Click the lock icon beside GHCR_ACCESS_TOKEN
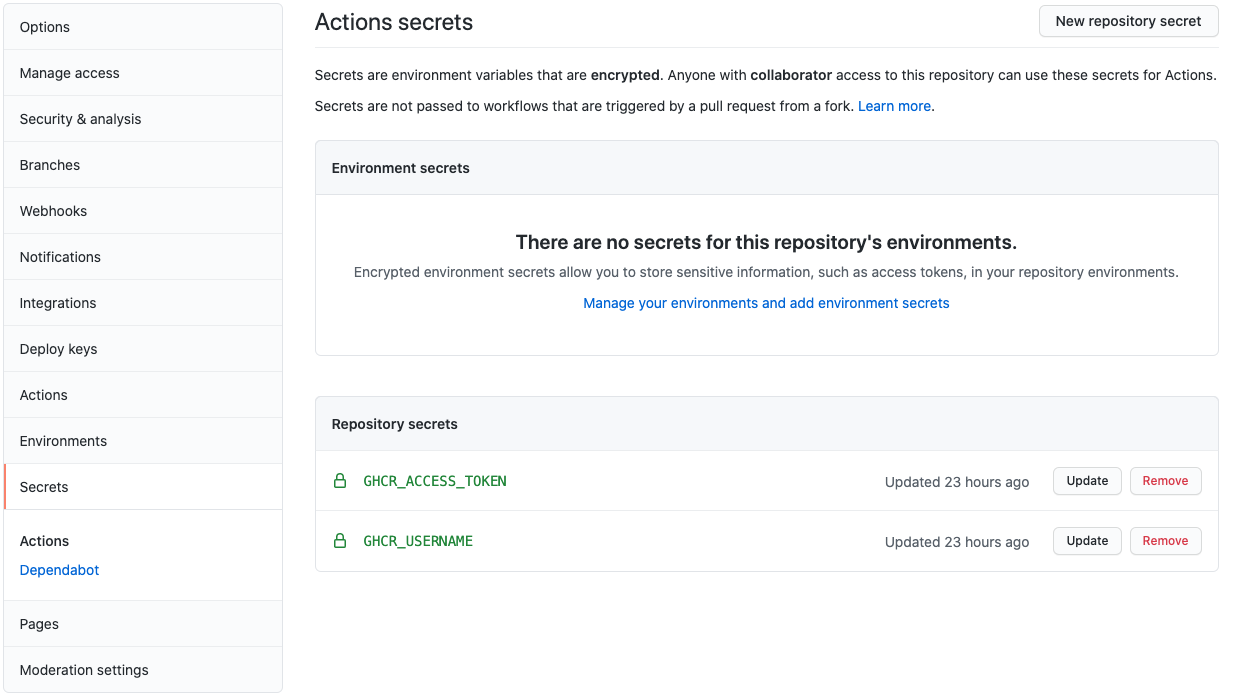Image resolution: width=1256 pixels, height=700 pixels. 339,481
